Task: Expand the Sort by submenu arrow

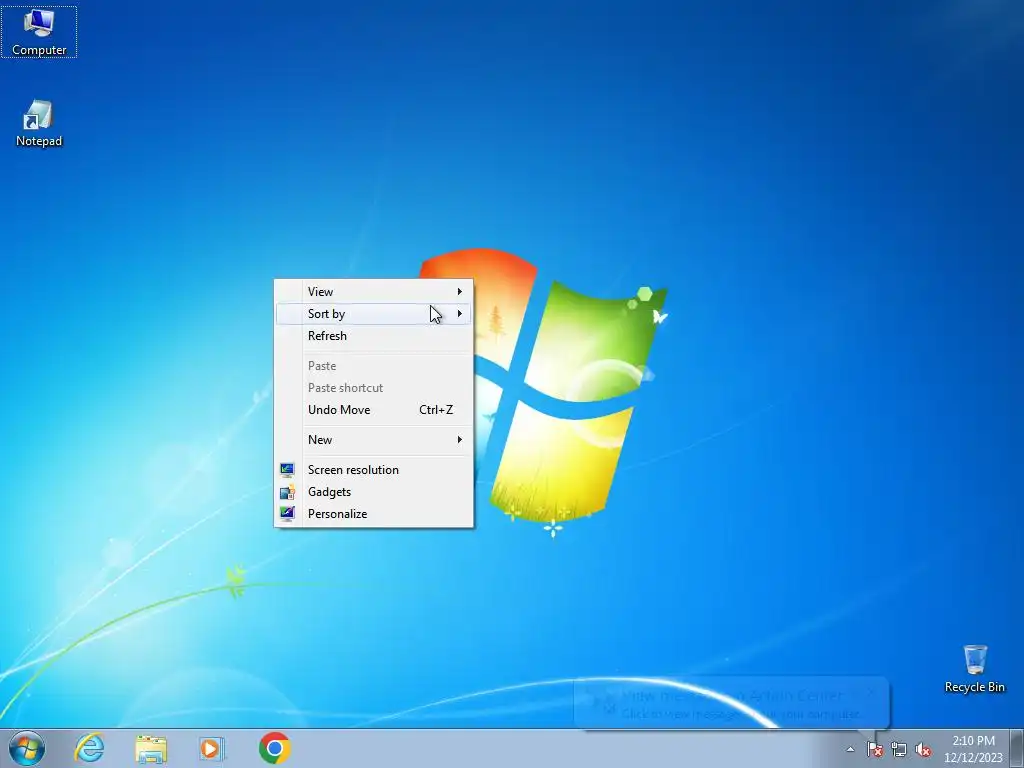Action: click(x=460, y=313)
